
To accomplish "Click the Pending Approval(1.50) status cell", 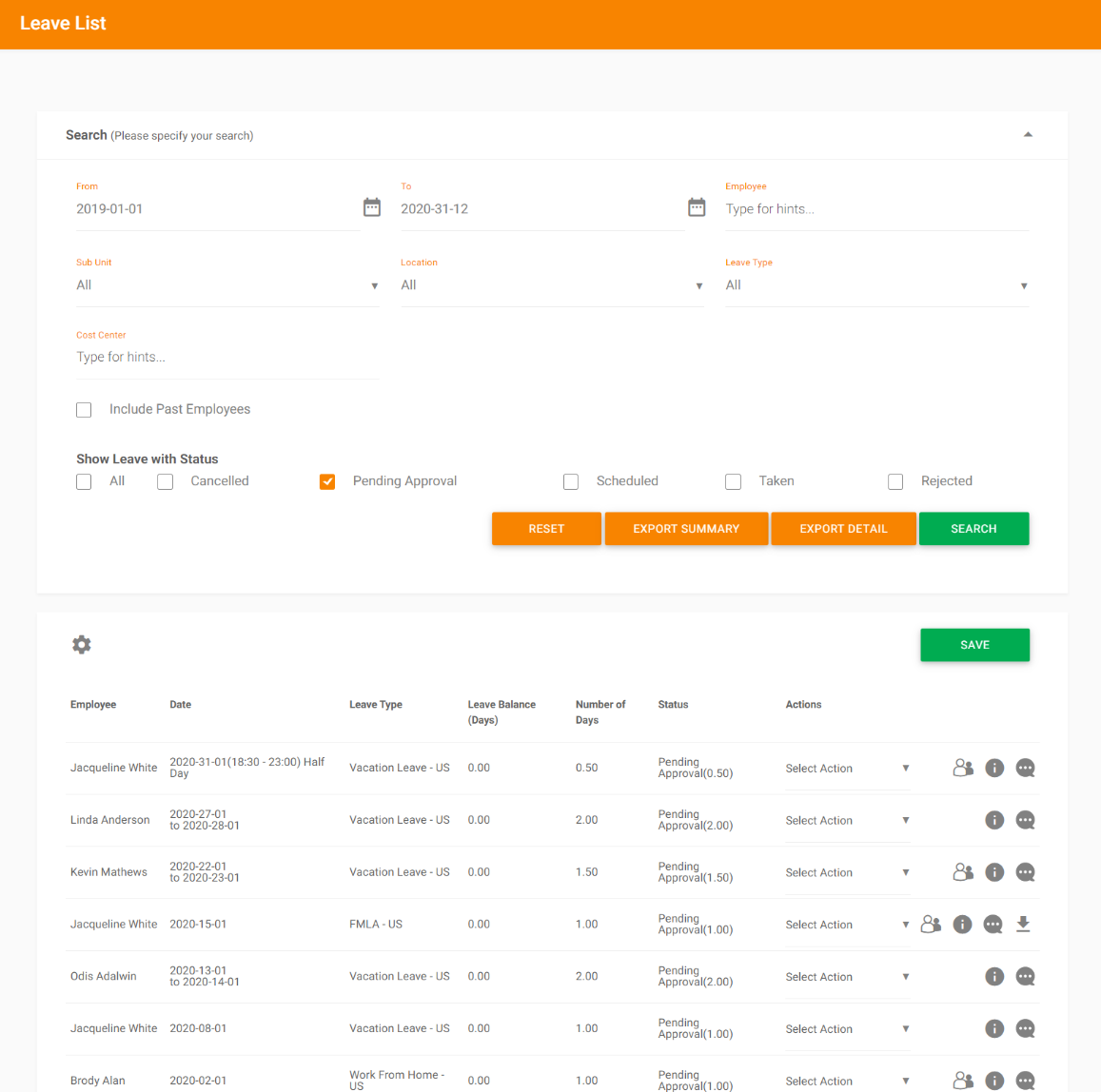I will click(696, 871).
